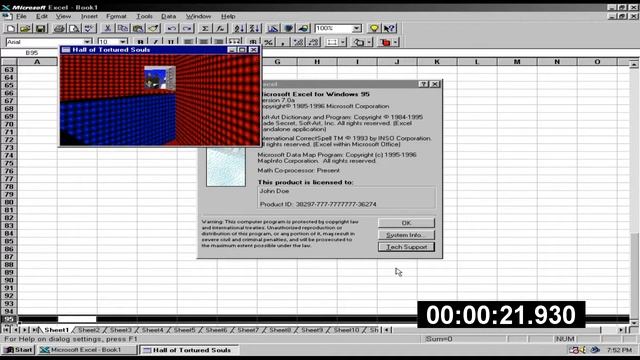Launch the Function Wizard fx icon
This screenshot has width=640, height=360.
click(220, 28)
